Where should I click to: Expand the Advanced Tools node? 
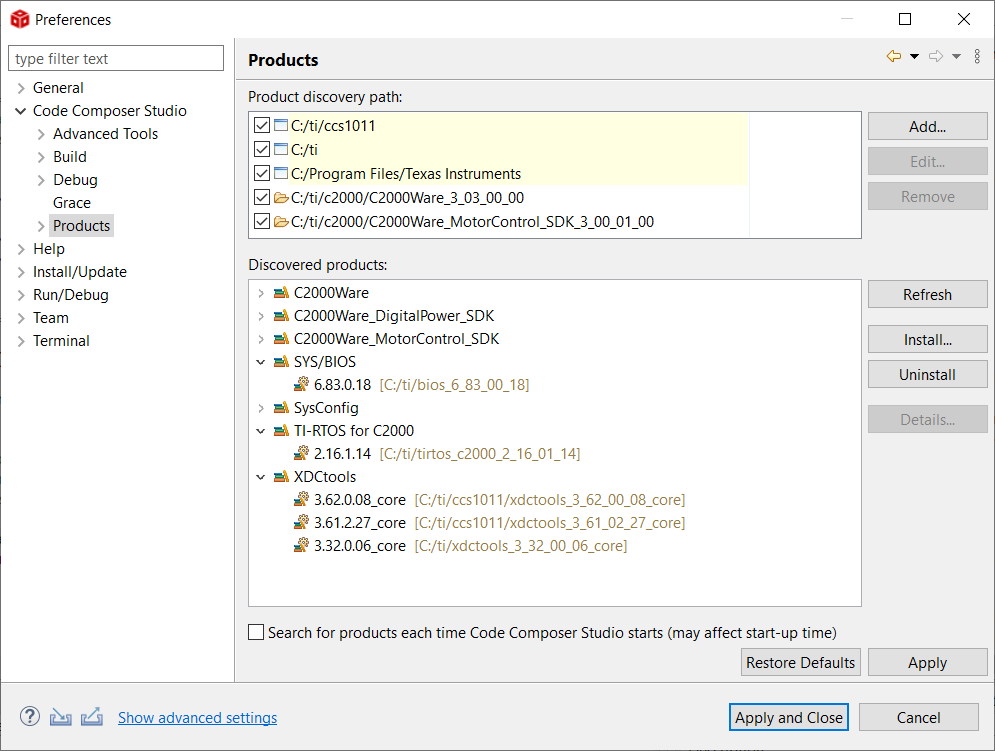coord(41,134)
